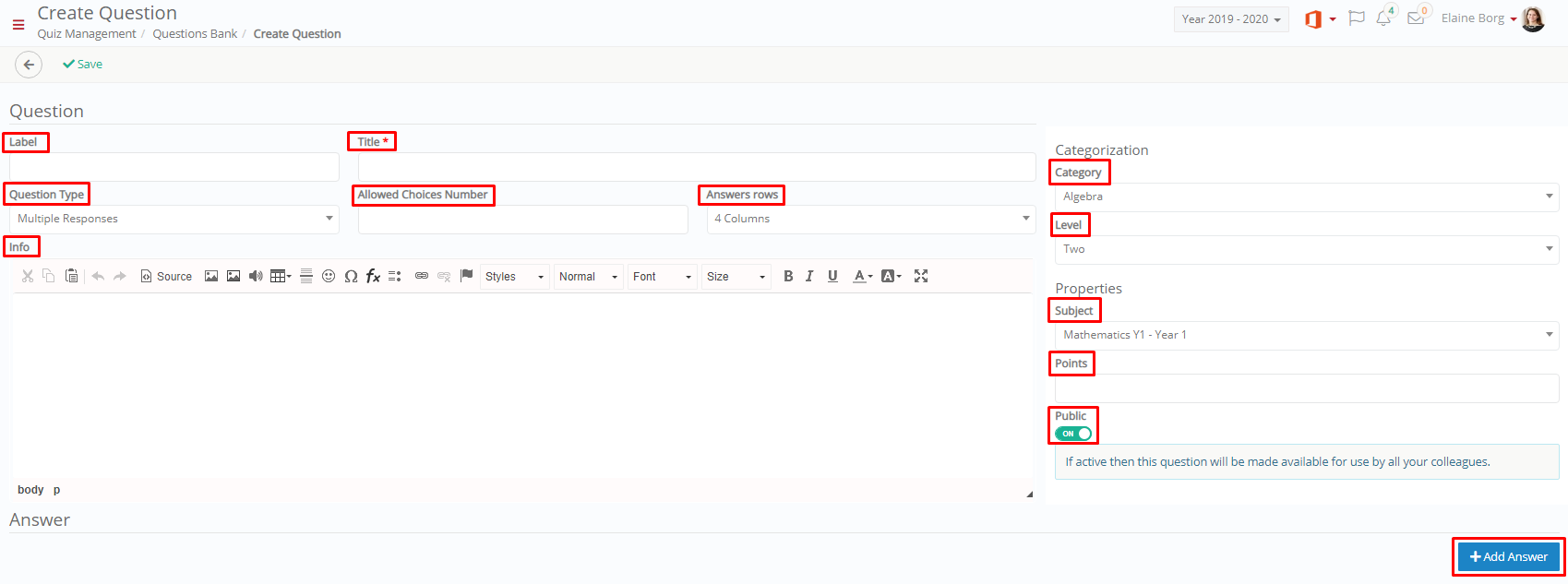Image resolution: width=1568 pixels, height=584 pixels.
Task: Insert a special character (omega)
Action: [x=351, y=276]
